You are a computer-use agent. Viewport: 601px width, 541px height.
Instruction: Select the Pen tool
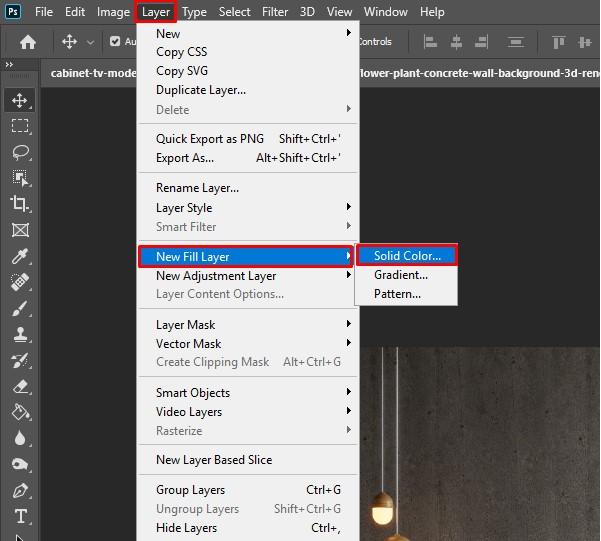coord(20,491)
